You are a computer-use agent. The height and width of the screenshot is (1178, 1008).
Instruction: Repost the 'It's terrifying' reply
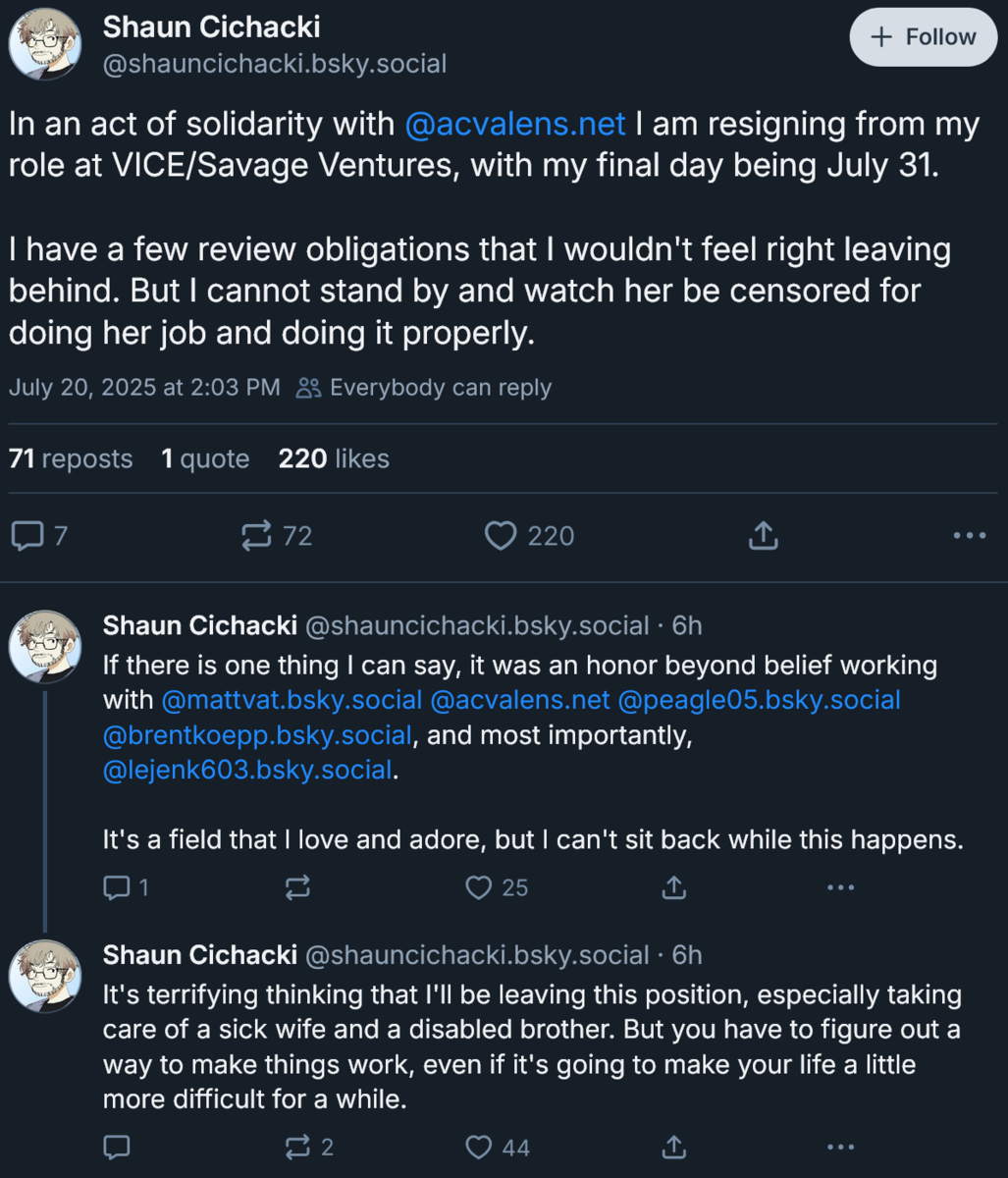(297, 1147)
